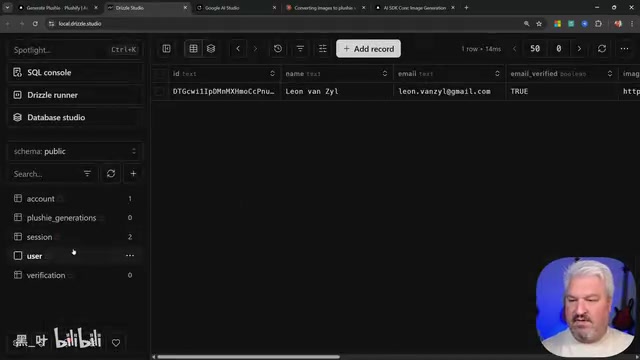Sort by the name column
The image size is (640, 360).
coord(384,73)
